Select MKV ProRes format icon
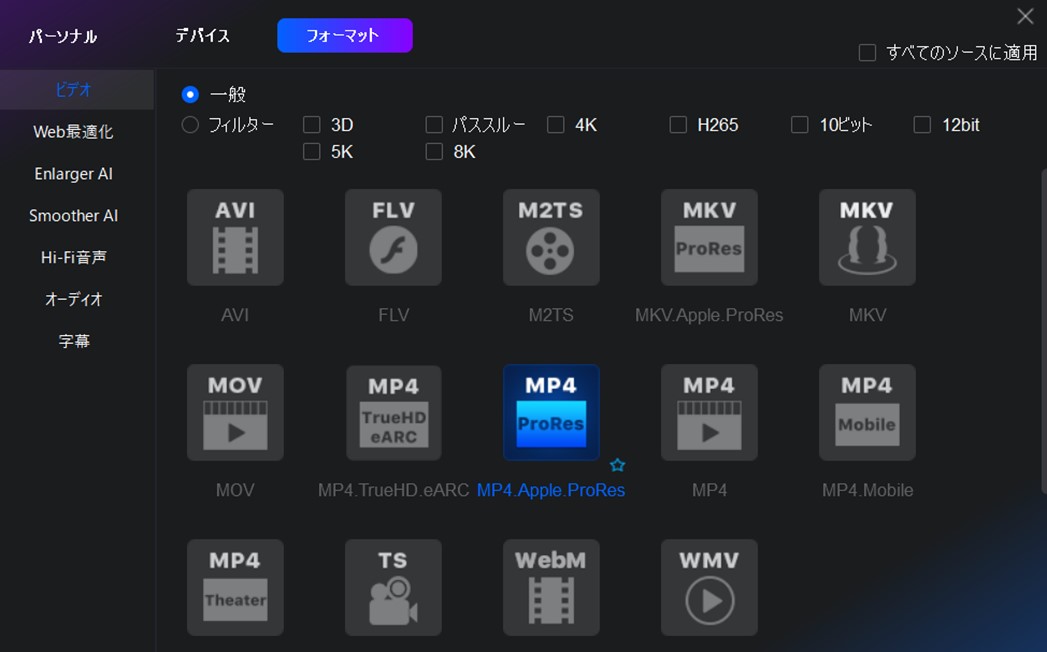The image size is (1047, 652). point(709,237)
